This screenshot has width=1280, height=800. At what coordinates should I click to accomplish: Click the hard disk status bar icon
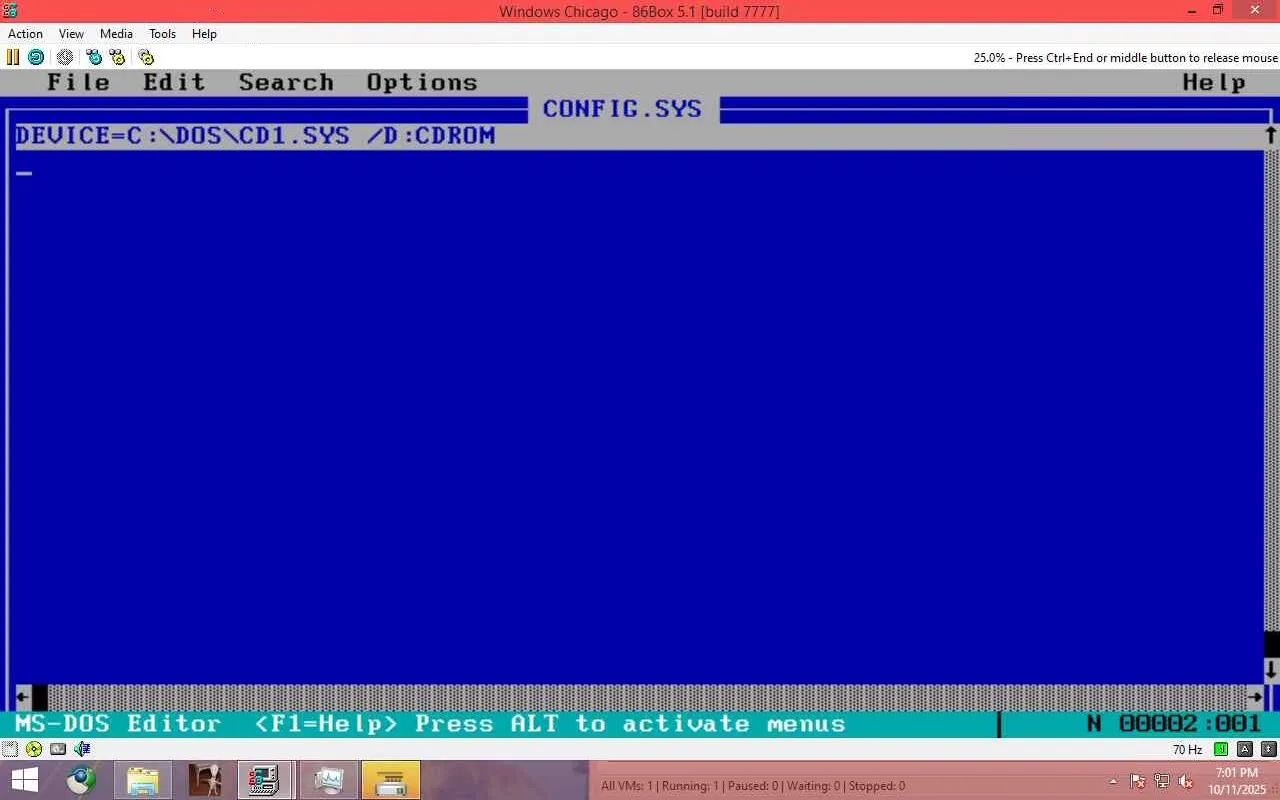(x=58, y=749)
